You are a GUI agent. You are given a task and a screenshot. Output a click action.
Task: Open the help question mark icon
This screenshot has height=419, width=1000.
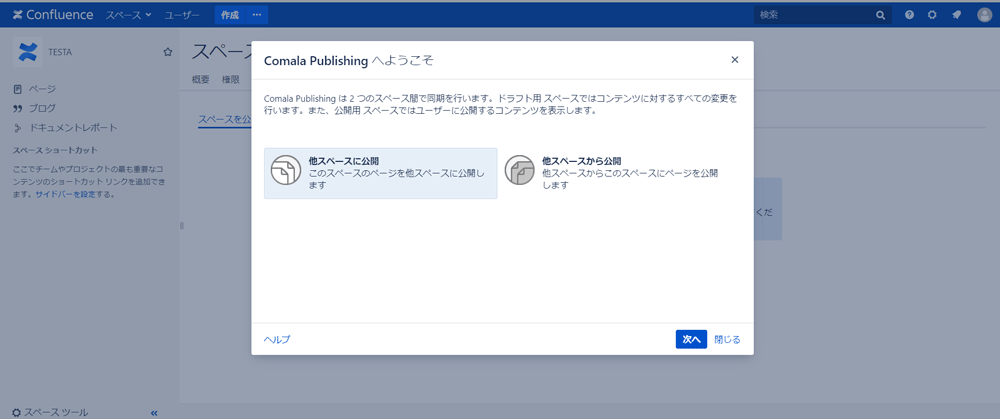pyautogui.click(x=909, y=15)
